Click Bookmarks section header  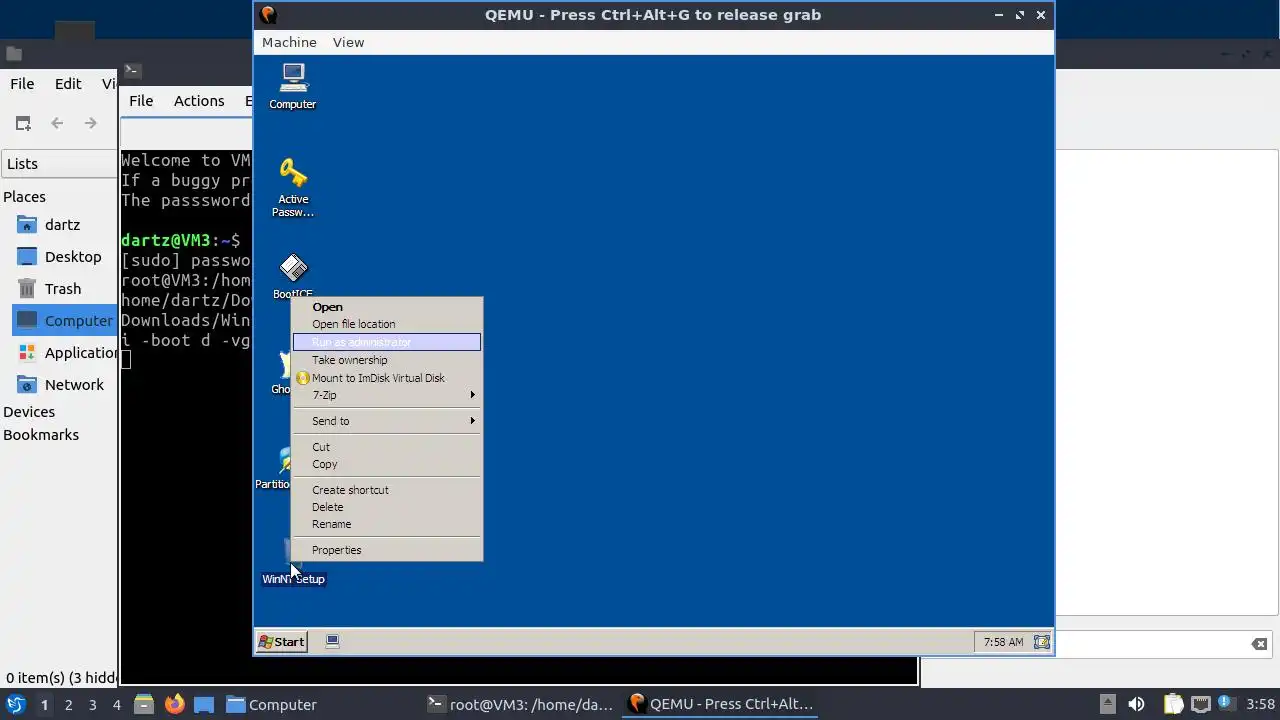[41, 435]
